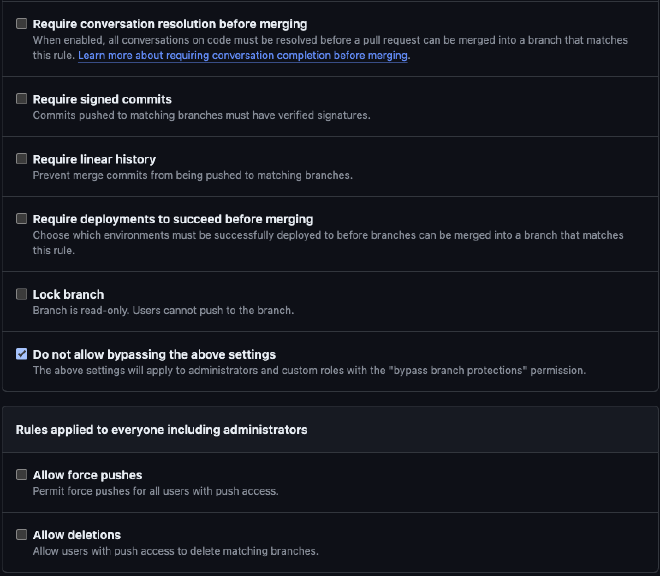660x576 pixels.
Task: Click 'Choose which environments must be successfully deployed' description
Action: tap(328, 243)
